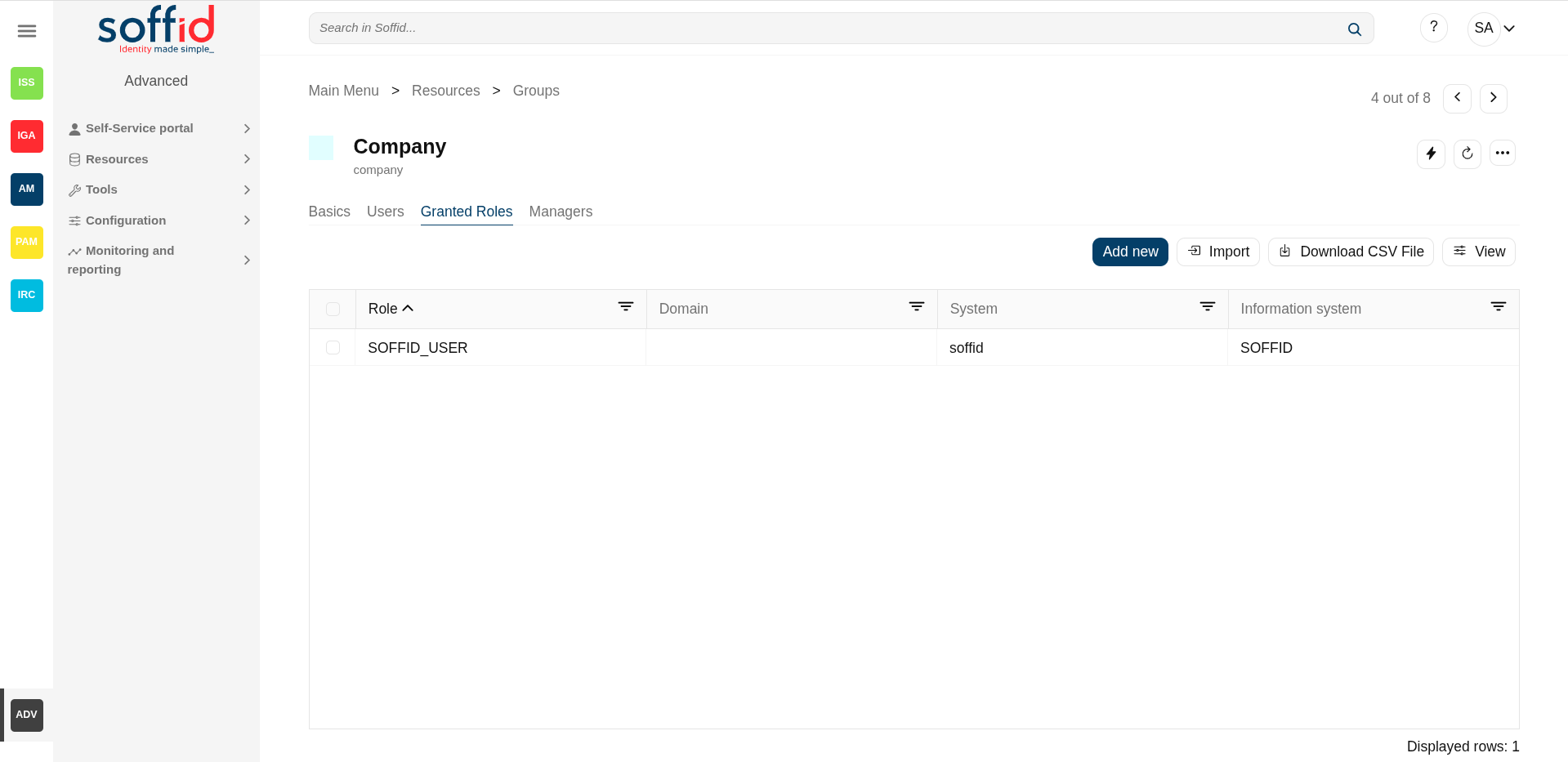Viewport: 1568px width, 762px height.
Task: Select the AM module icon
Action: 27,189
